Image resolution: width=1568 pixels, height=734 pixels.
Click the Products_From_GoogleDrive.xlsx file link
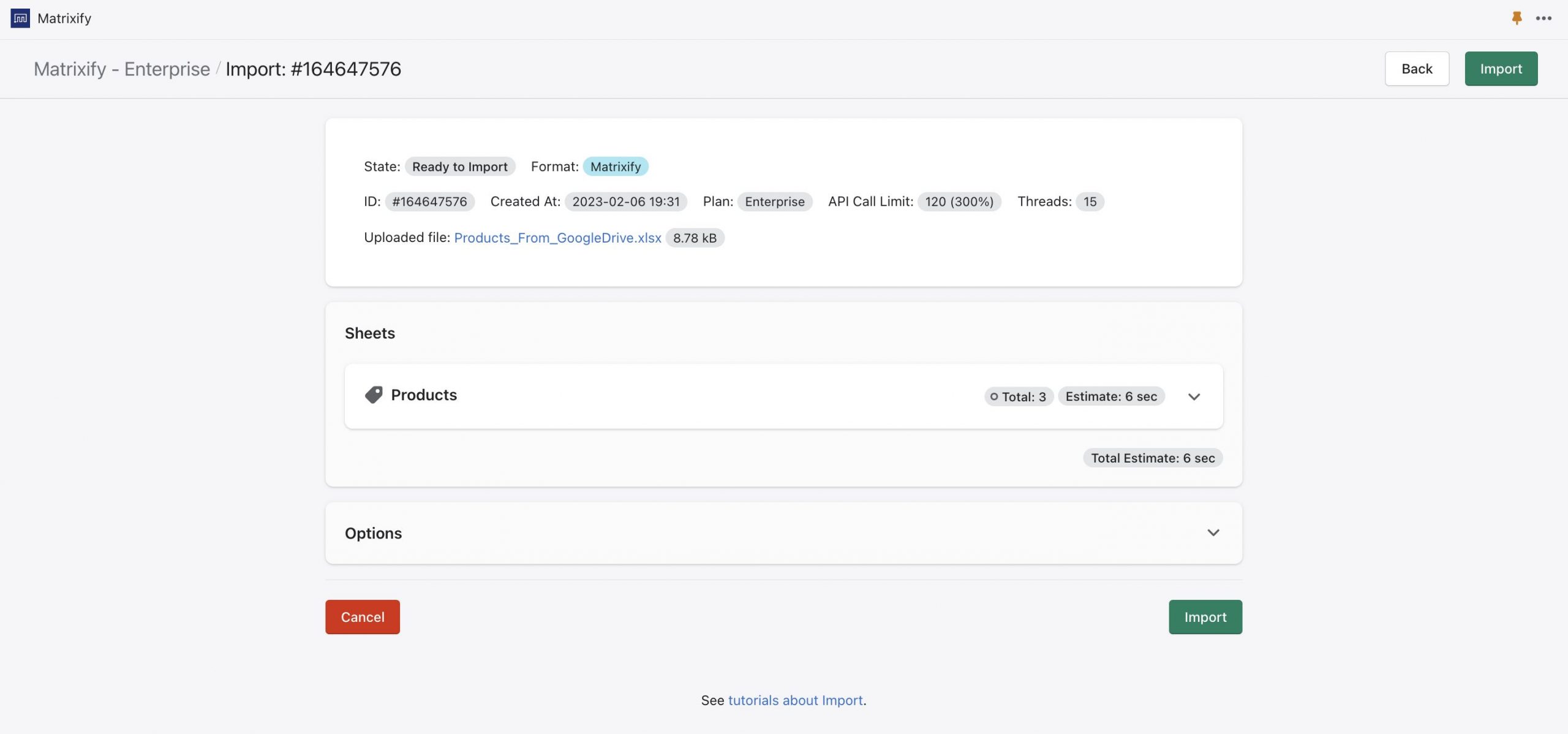(x=557, y=237)
